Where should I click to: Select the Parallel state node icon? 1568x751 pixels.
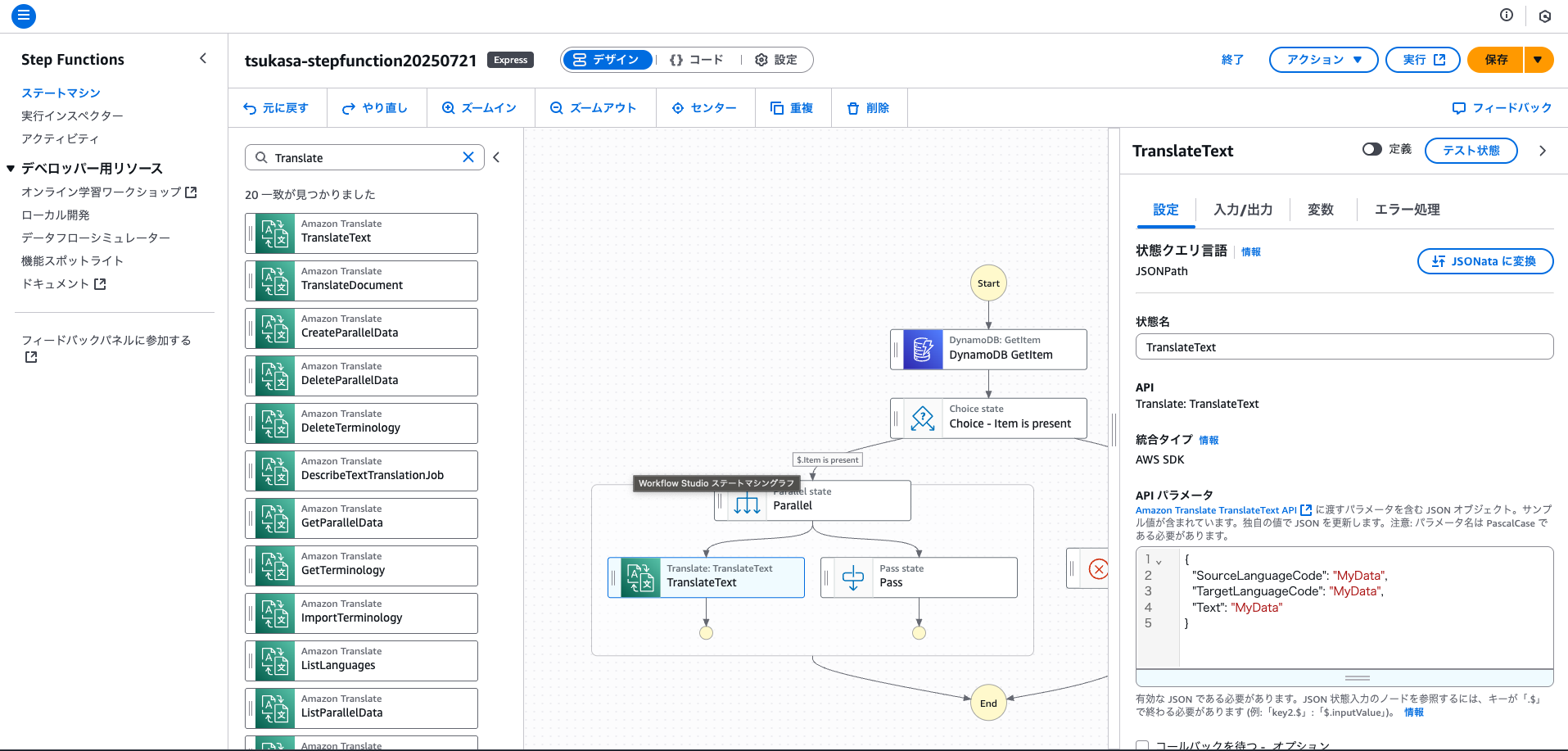click(747, 504)
